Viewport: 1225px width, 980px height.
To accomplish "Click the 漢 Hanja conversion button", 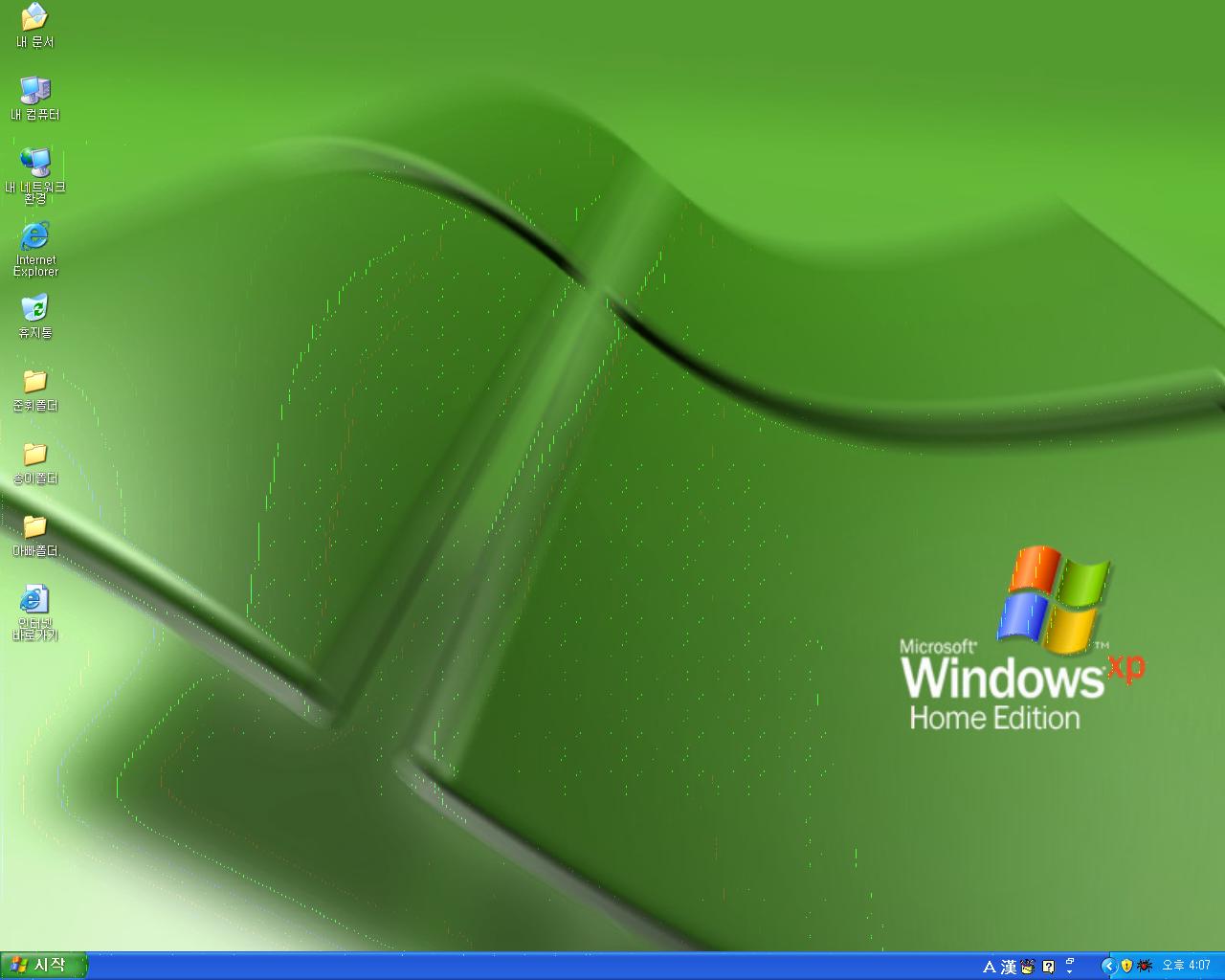I will point(1009,968).
